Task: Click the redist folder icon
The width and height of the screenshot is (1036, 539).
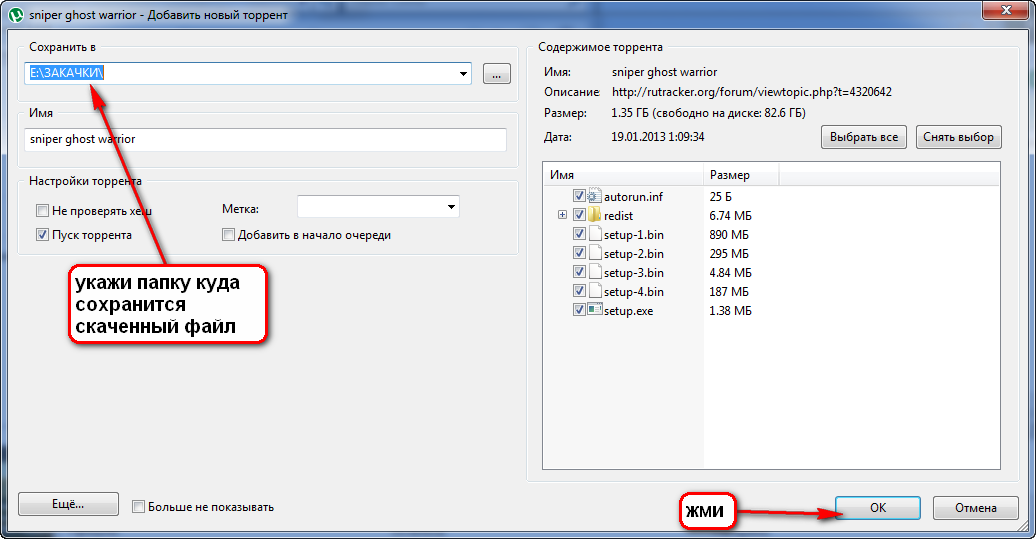Action: (x=594, y=215)
